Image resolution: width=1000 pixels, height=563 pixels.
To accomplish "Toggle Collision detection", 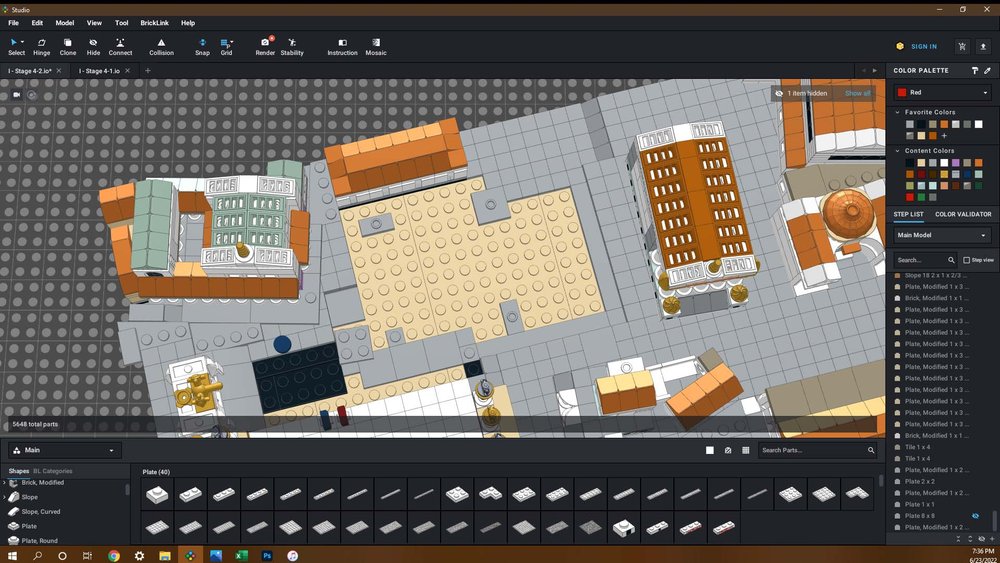I will (x=161, y=47).
